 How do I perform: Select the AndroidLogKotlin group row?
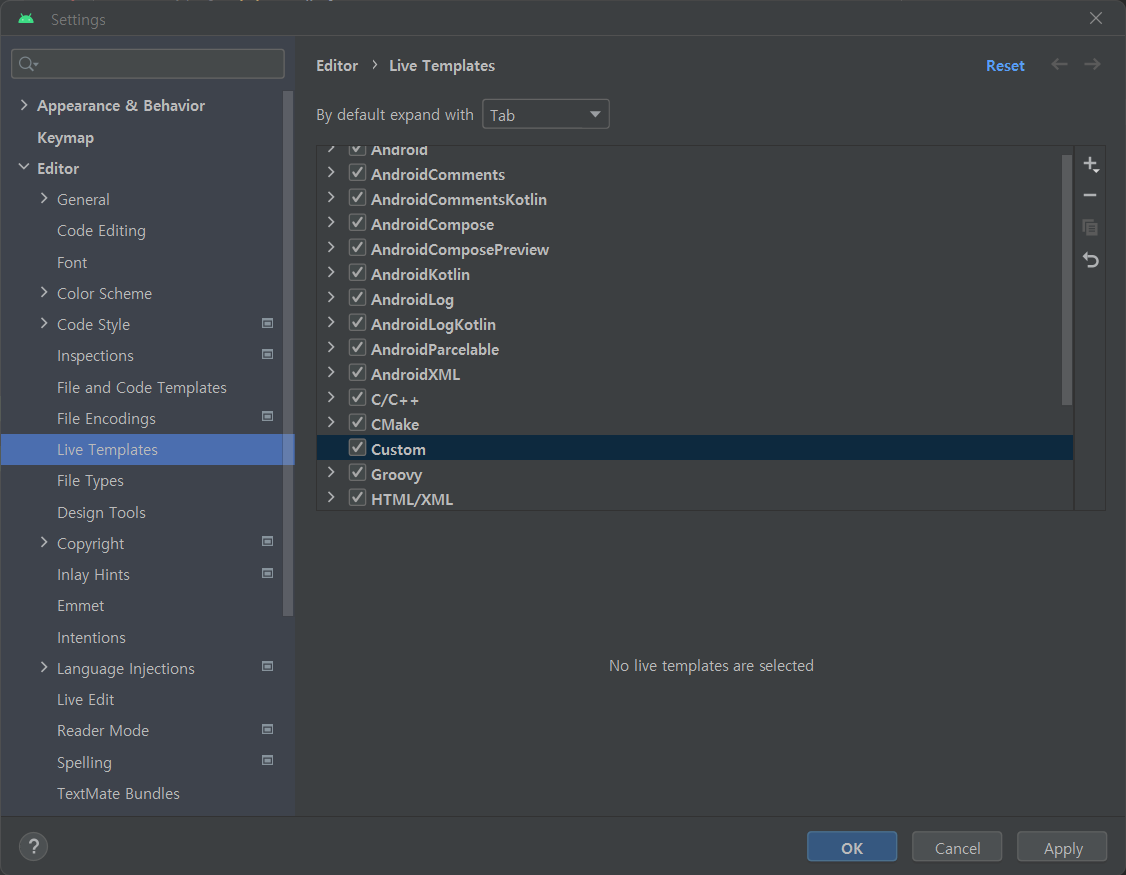694,324
